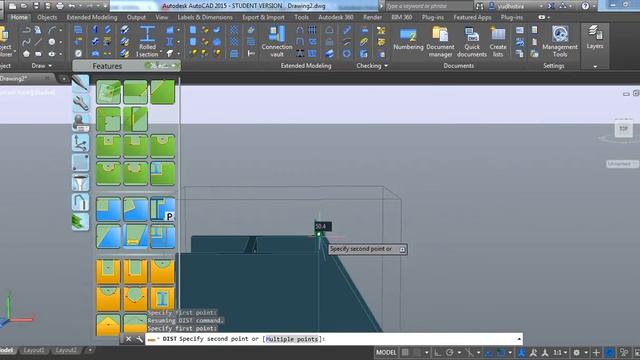The height and width of the screenshot is (360, 640).
Task: Click the customize wrench beside command line
Action: pyautogui.click(x=139, y=339)
